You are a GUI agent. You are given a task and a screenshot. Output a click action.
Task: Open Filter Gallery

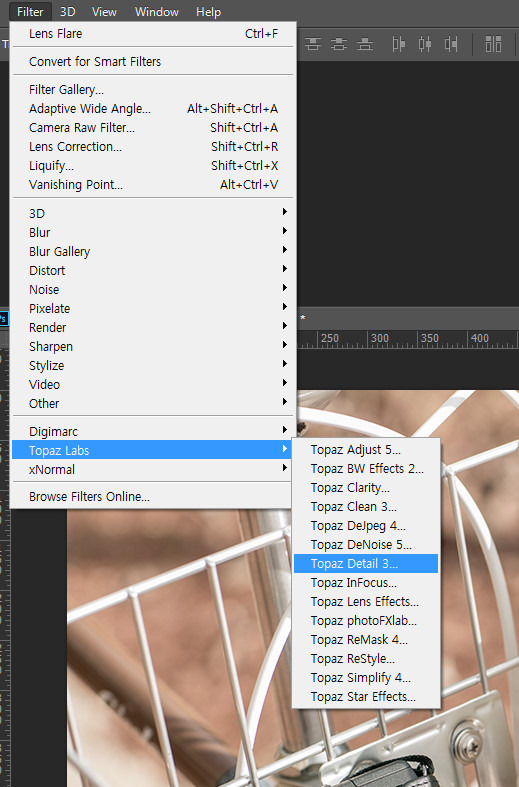coord(153,90)
